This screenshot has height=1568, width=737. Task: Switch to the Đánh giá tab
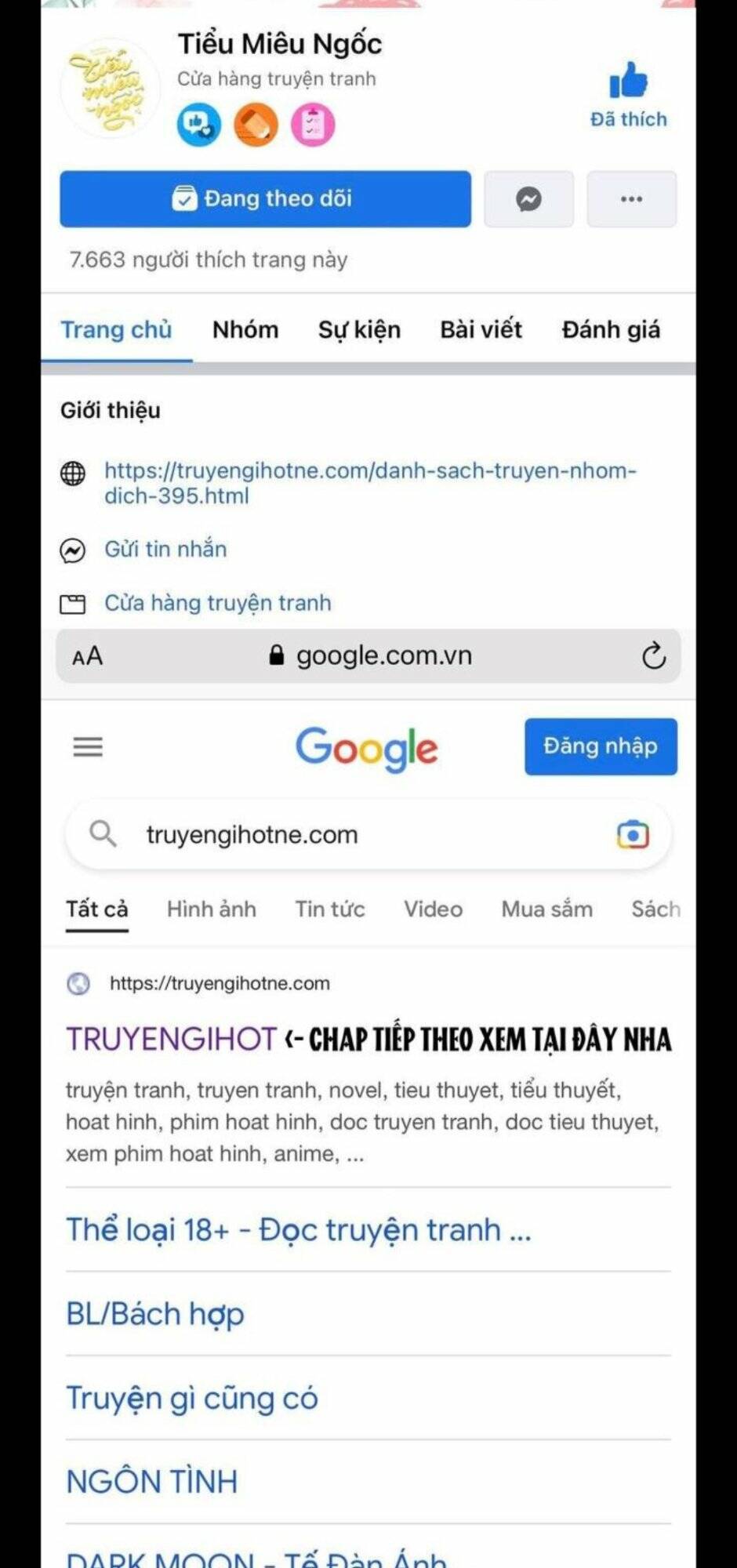[x=611, y=330]
